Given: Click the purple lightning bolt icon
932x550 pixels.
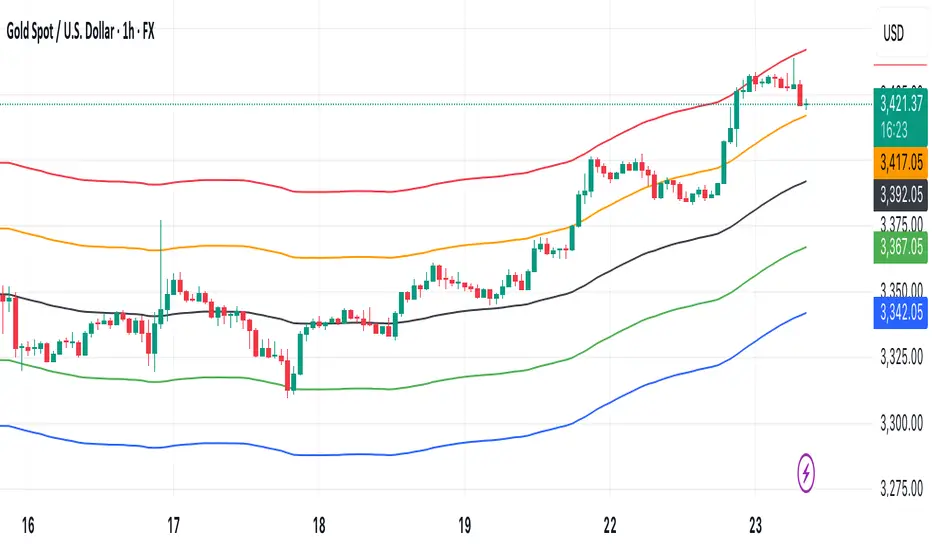Looking at the screenshot, I should (x=806, y=473).
